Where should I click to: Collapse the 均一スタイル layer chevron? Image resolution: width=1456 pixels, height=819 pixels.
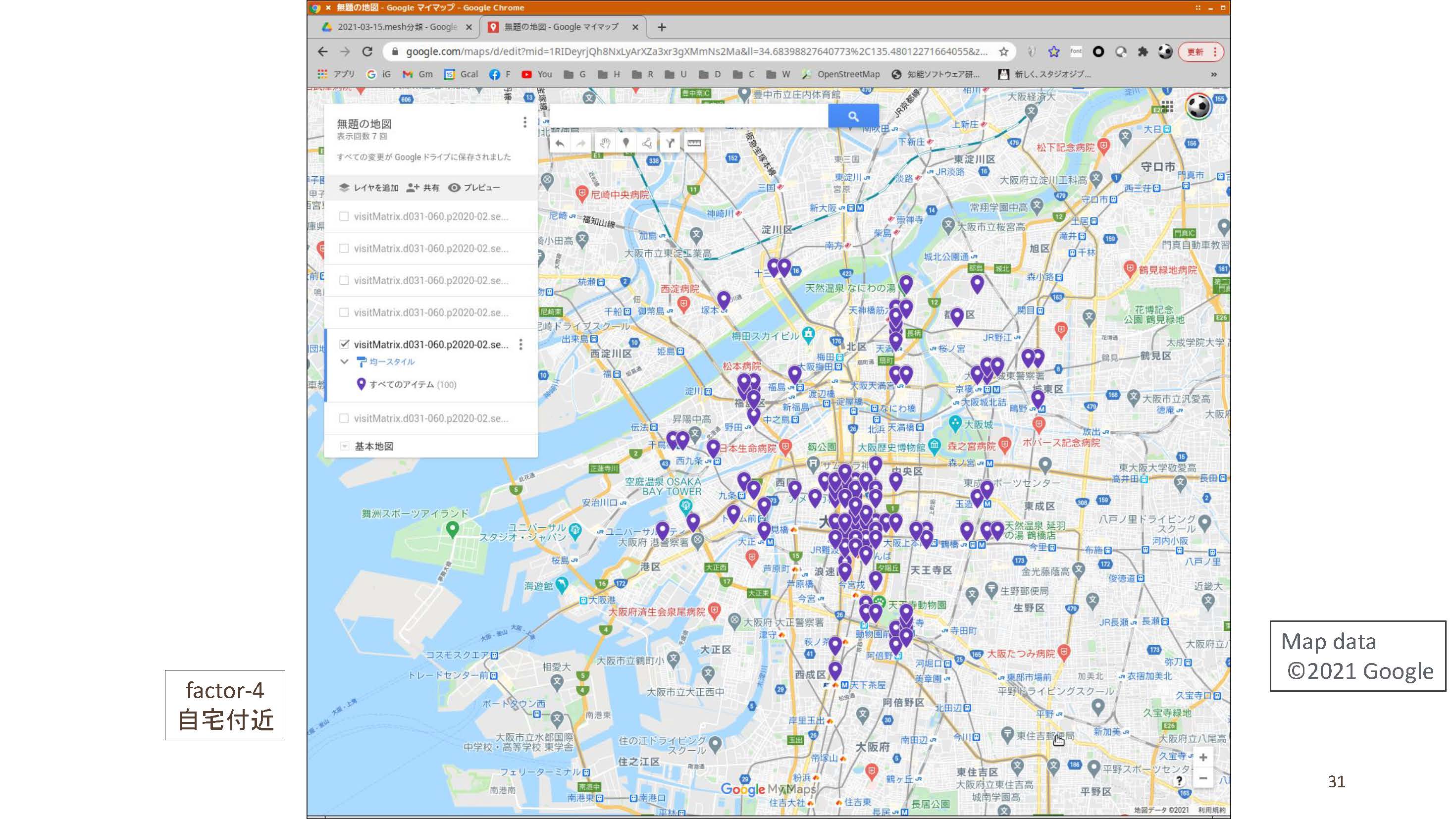[344, 362]
